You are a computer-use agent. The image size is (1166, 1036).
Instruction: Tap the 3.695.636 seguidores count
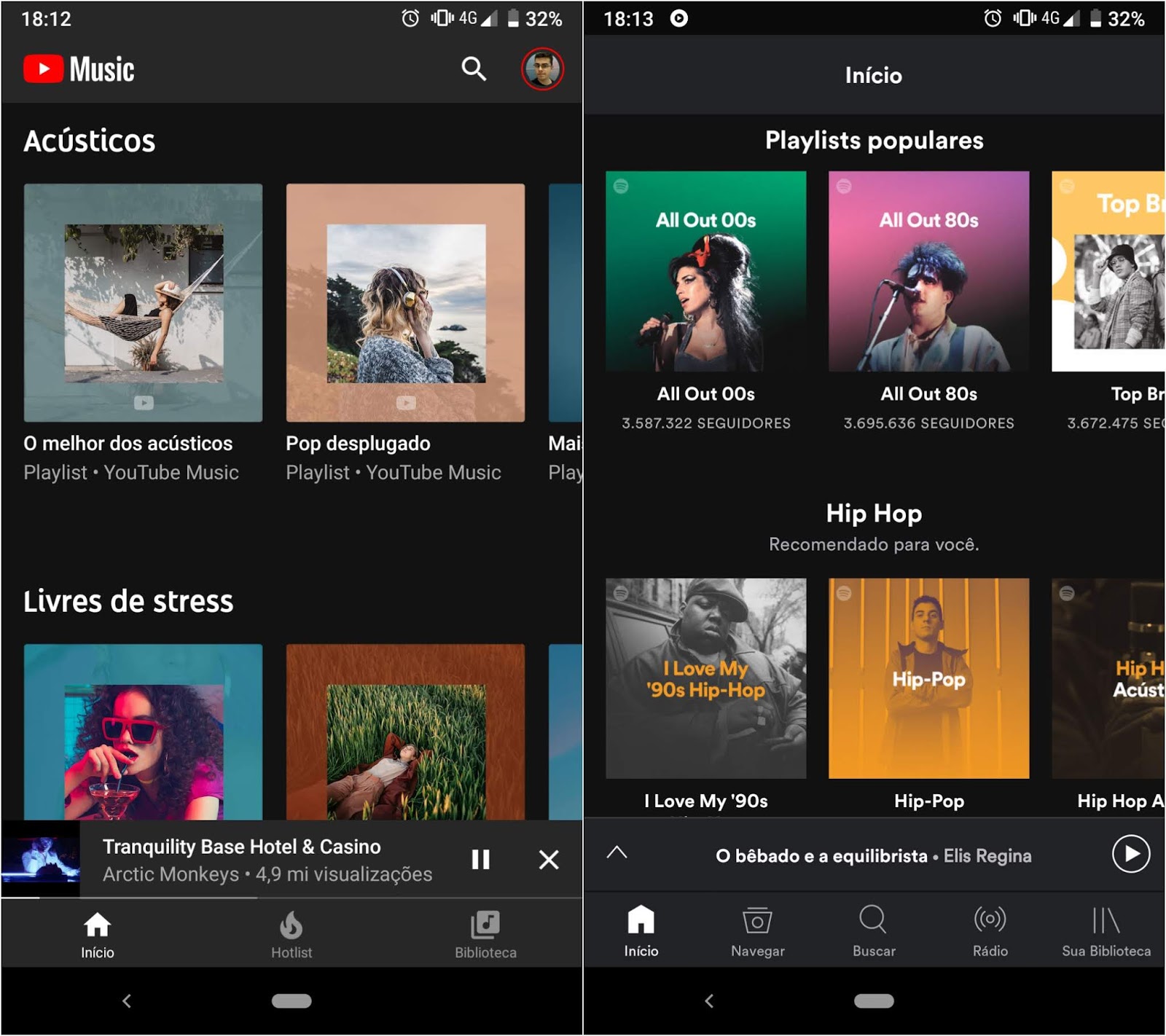coord(929,423)
